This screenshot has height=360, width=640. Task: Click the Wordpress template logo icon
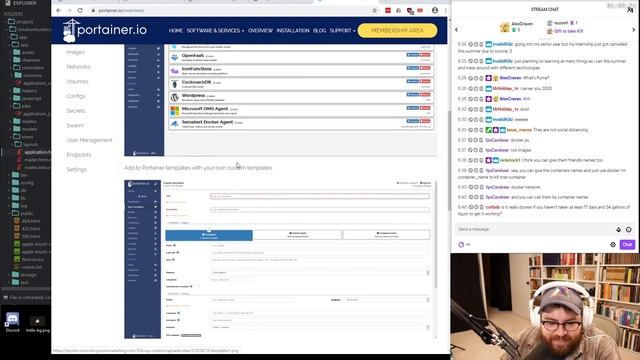click(x=175, y=97)
